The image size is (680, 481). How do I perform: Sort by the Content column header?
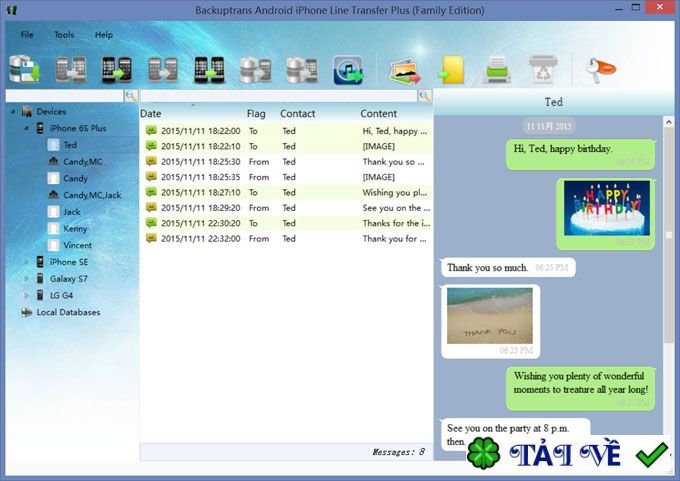pos(379,114)
